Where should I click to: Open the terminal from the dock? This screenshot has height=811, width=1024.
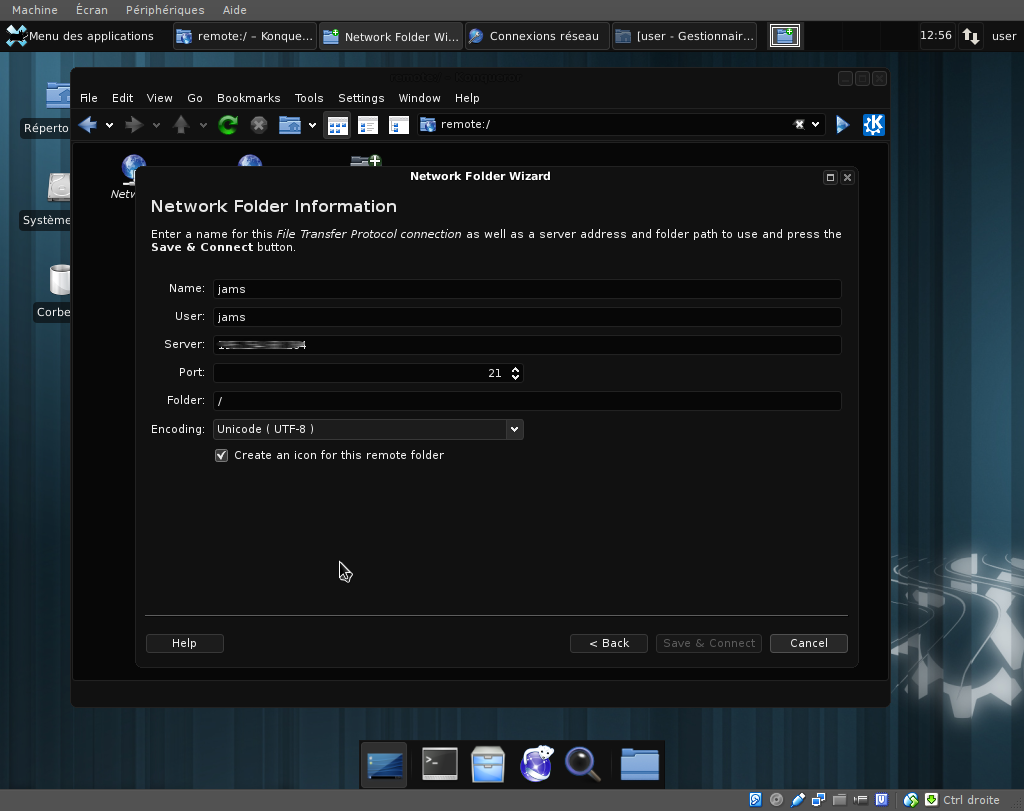coord(439,764)
